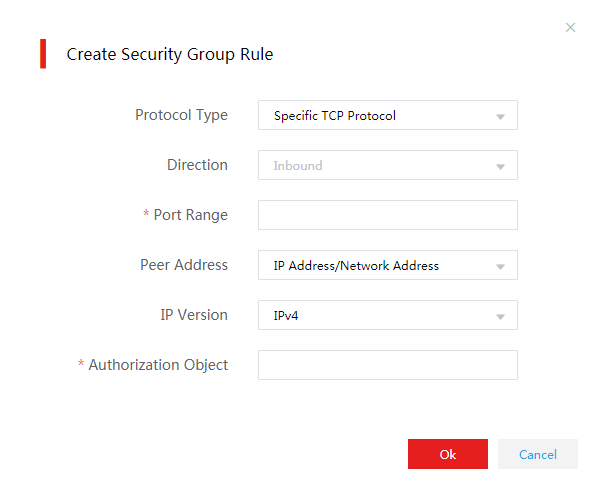Screen dimensions: 597x486
Task: Click the Direction field arrow icon
Action: (500, 166)
